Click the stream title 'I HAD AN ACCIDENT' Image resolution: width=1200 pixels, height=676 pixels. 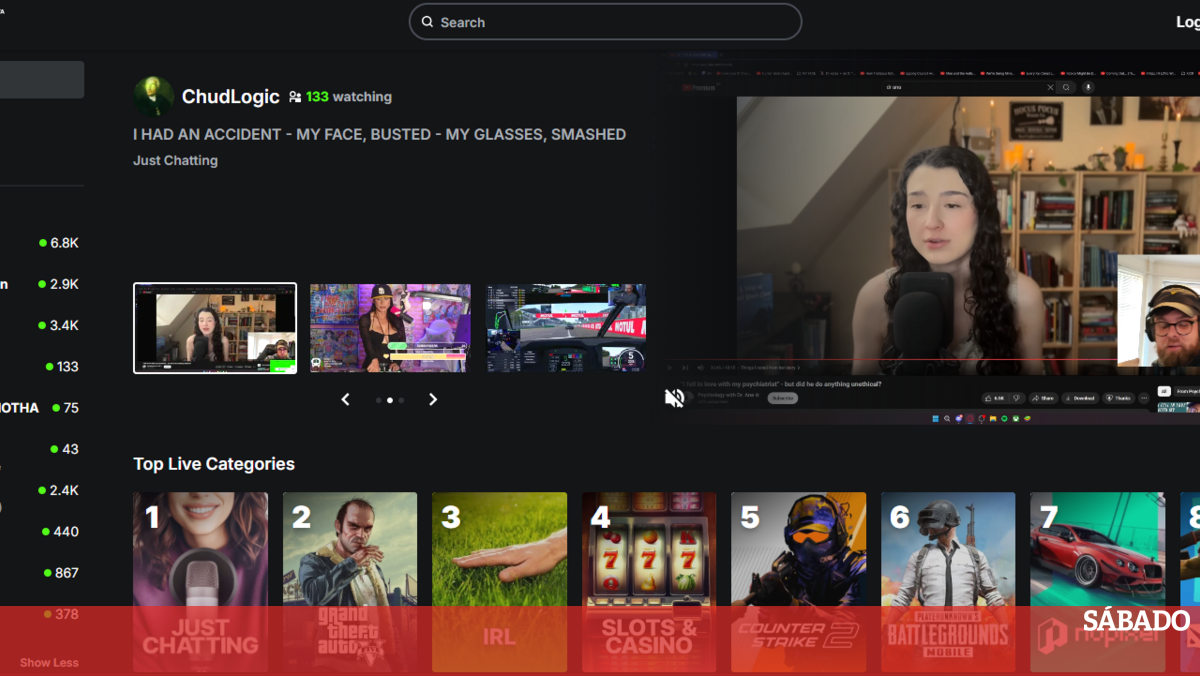tap(380, 134)
